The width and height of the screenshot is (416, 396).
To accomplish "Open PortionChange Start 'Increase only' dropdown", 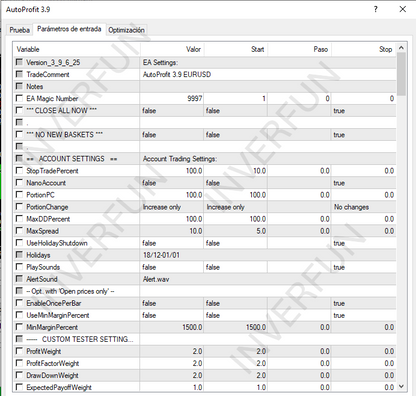I will tap(236, 207).
